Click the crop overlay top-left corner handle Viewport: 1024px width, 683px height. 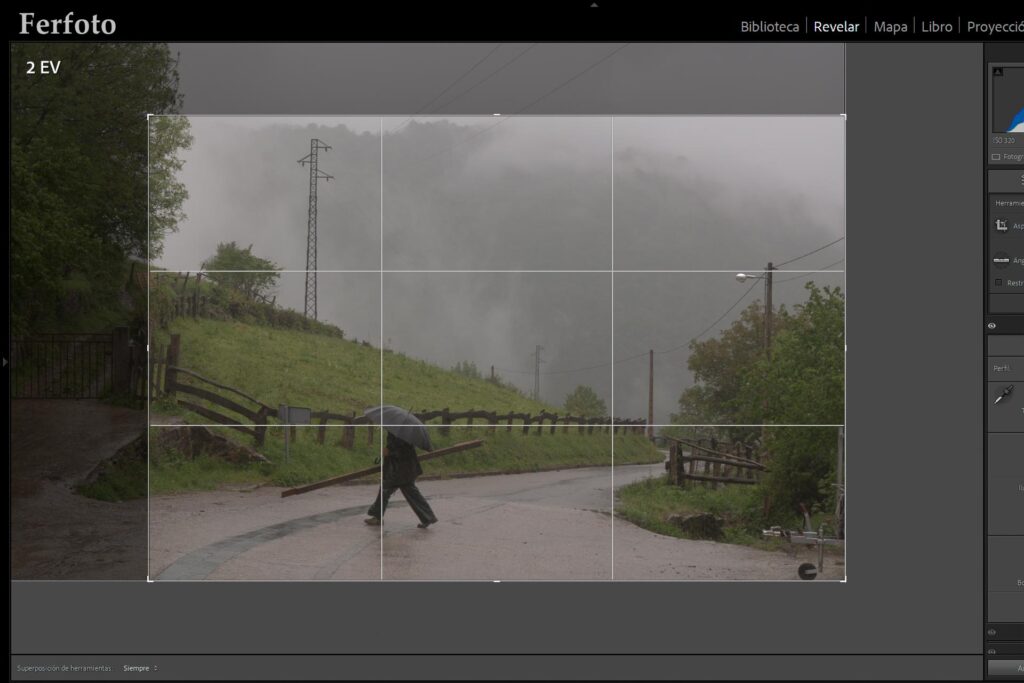(150, 118)
